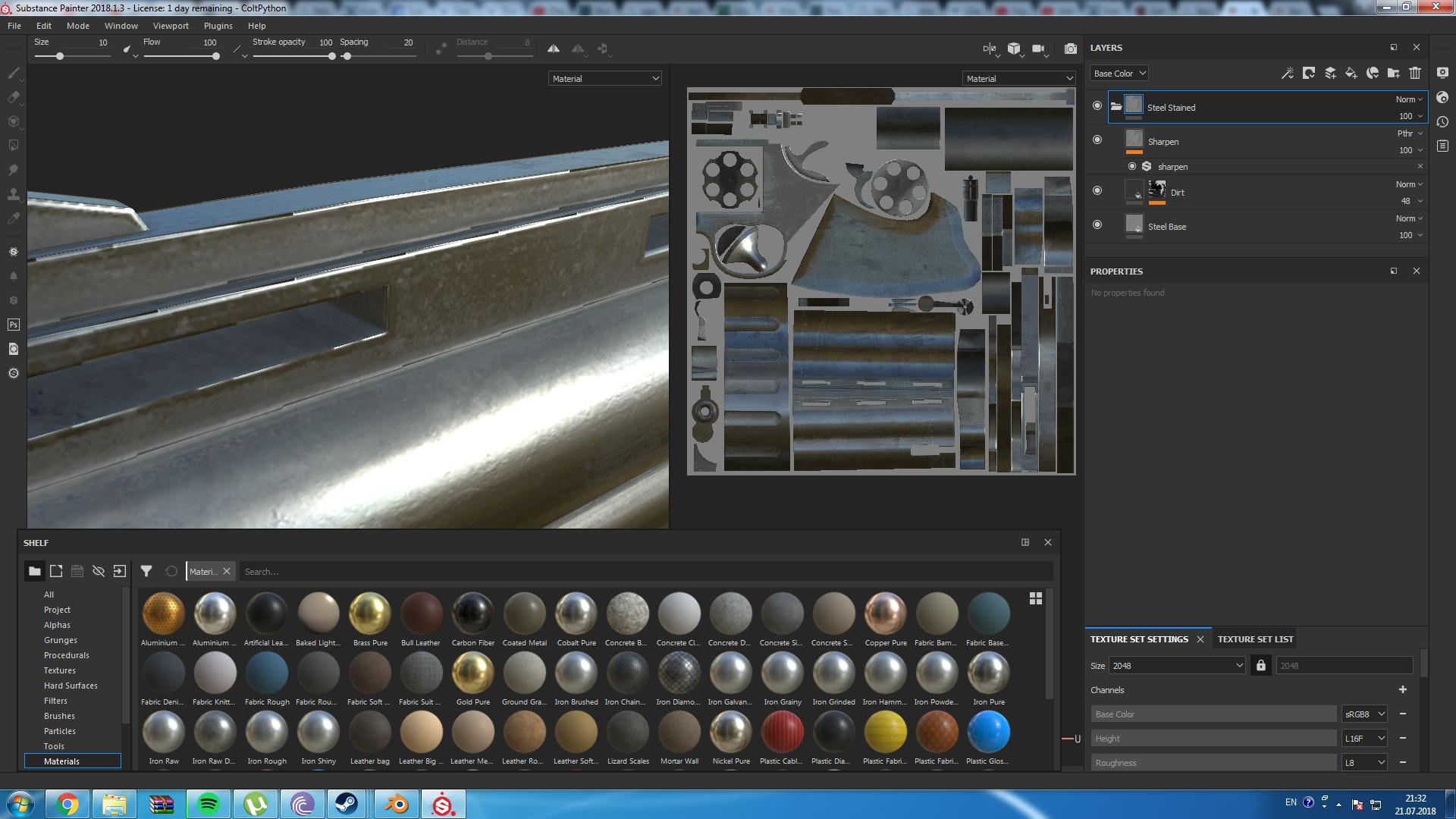Add a fill layer
The height and width of the screenshot is (819, 1456).
(x=1351, y=73)
